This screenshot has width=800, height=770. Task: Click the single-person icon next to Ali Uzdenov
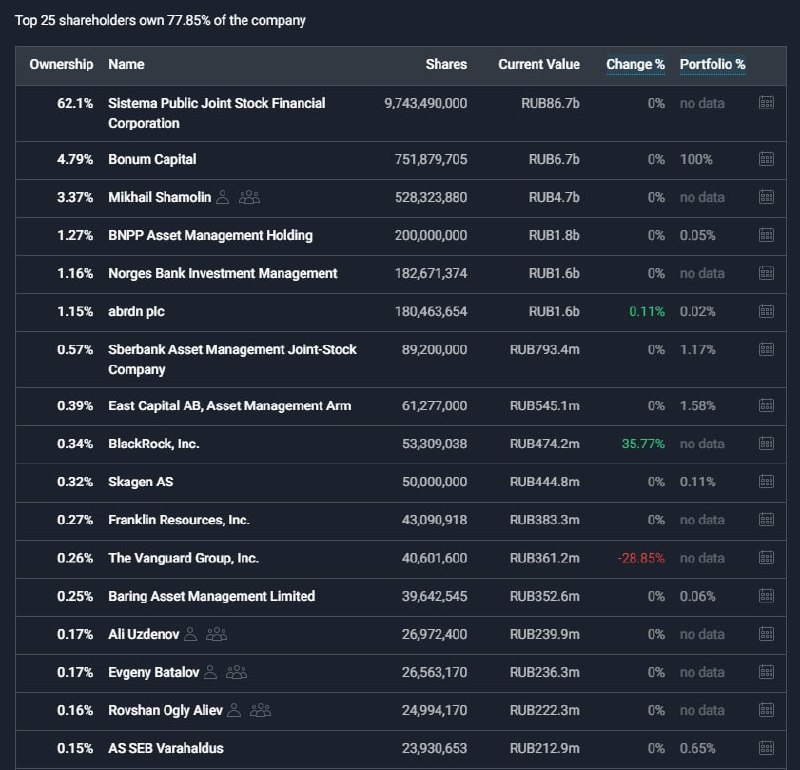pyautogui.click(x=190, y=634)
